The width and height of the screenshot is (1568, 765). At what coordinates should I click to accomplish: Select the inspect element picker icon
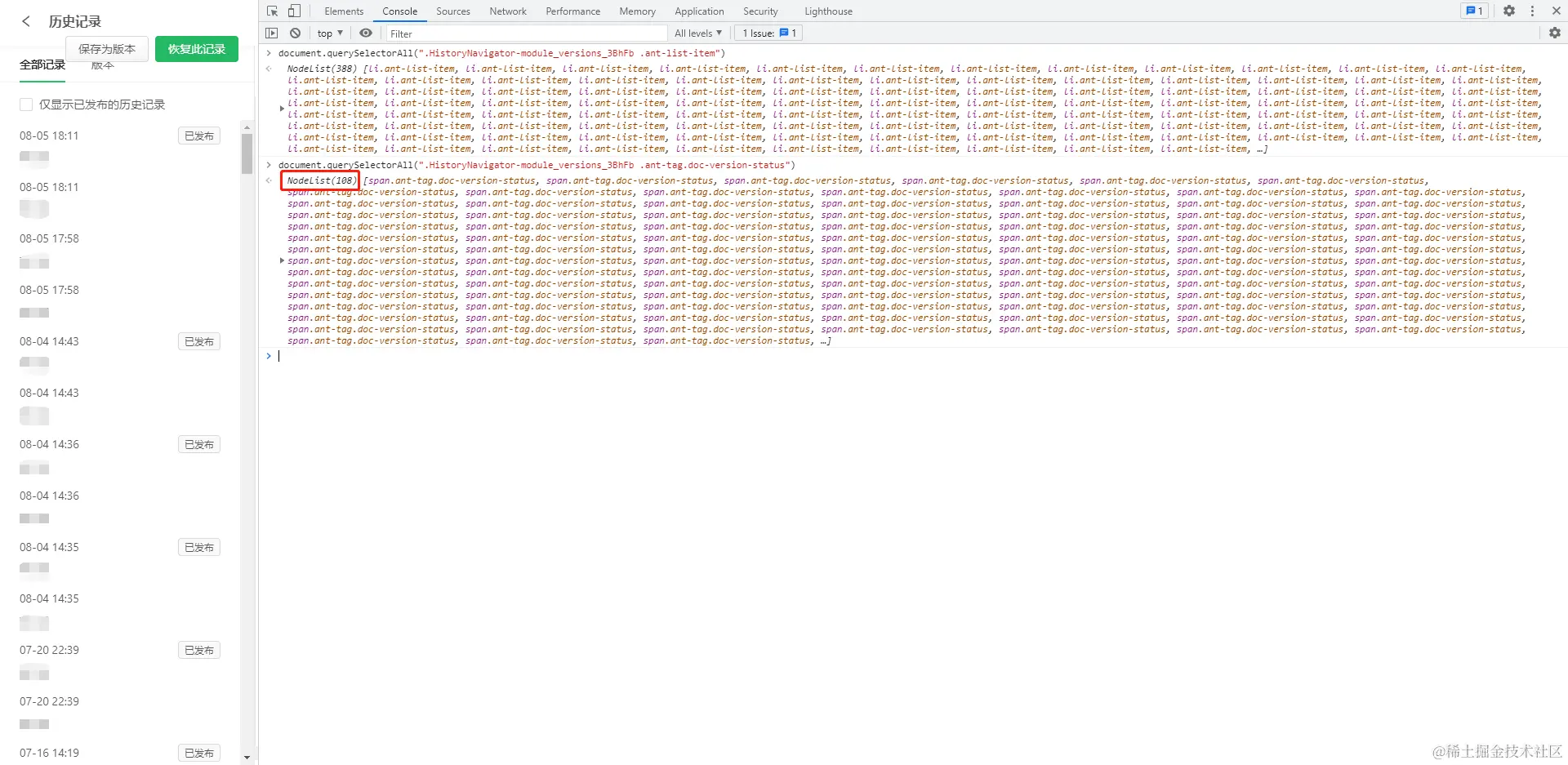273,11
